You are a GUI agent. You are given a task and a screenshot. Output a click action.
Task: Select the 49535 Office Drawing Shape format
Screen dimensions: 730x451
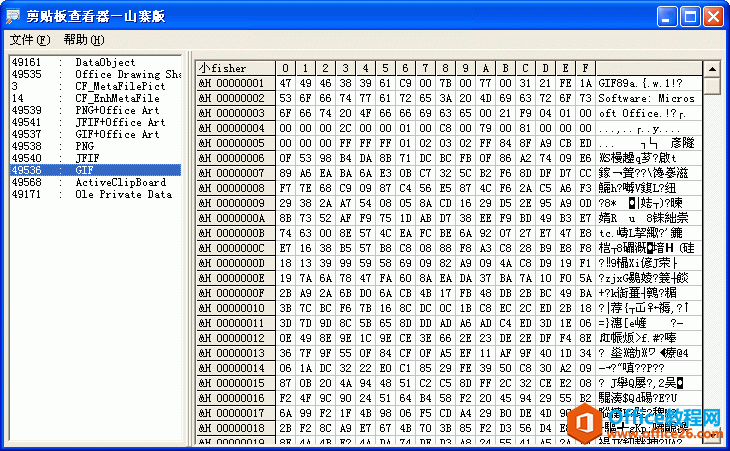[x=95, y=74]
